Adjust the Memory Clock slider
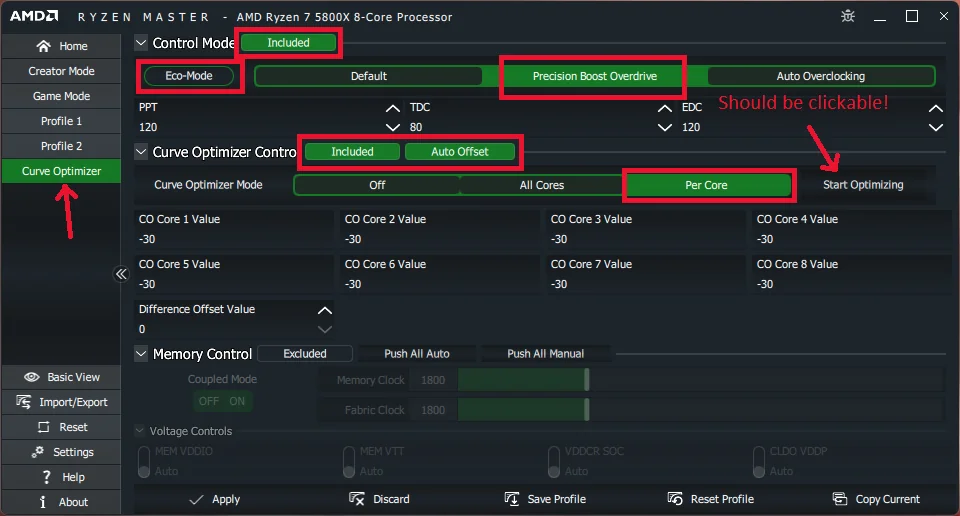Image resolution: width=960 pixels, height=516 pixels. [x=587, y=380]
